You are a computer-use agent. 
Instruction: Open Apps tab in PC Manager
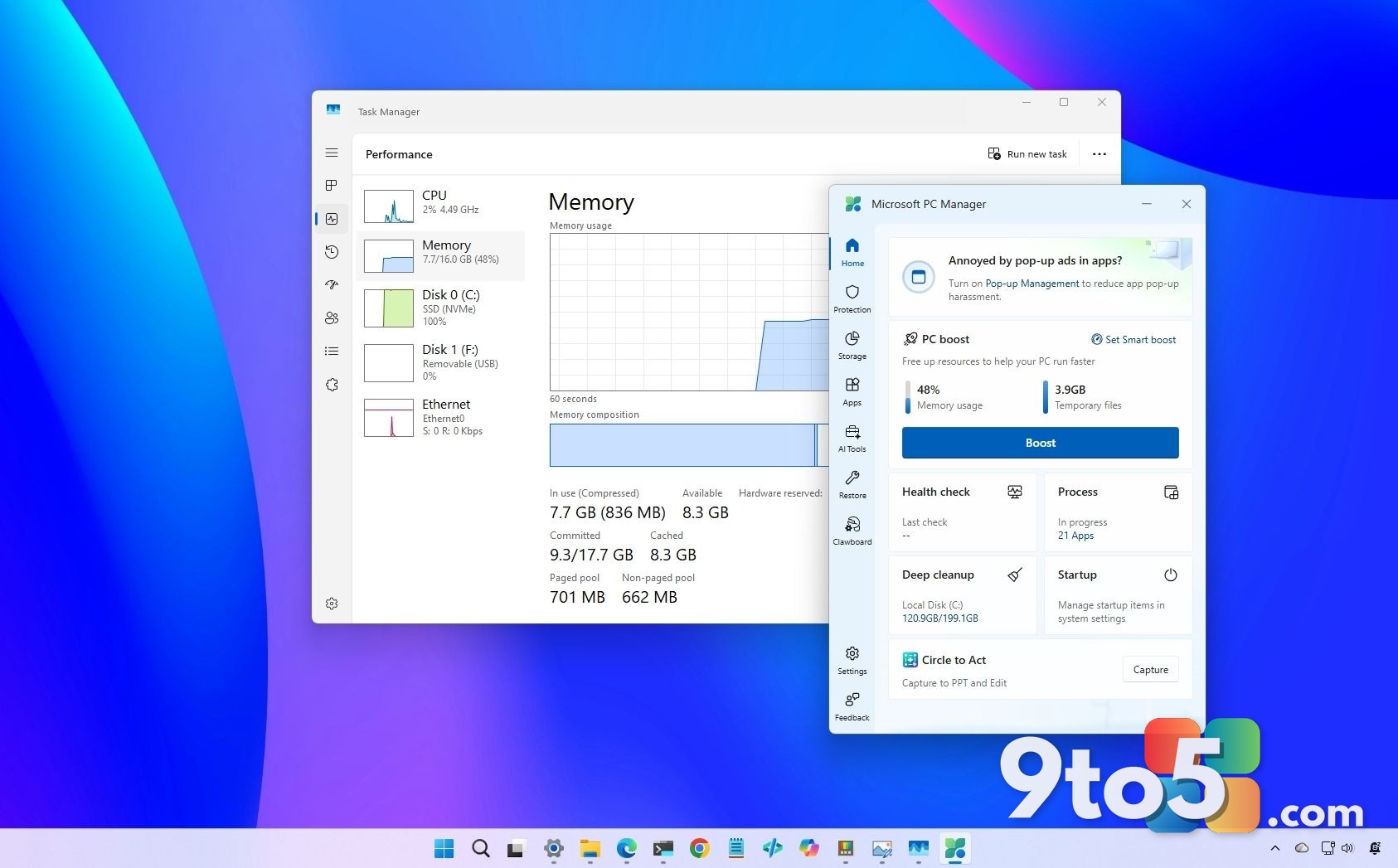coord(852,391)
